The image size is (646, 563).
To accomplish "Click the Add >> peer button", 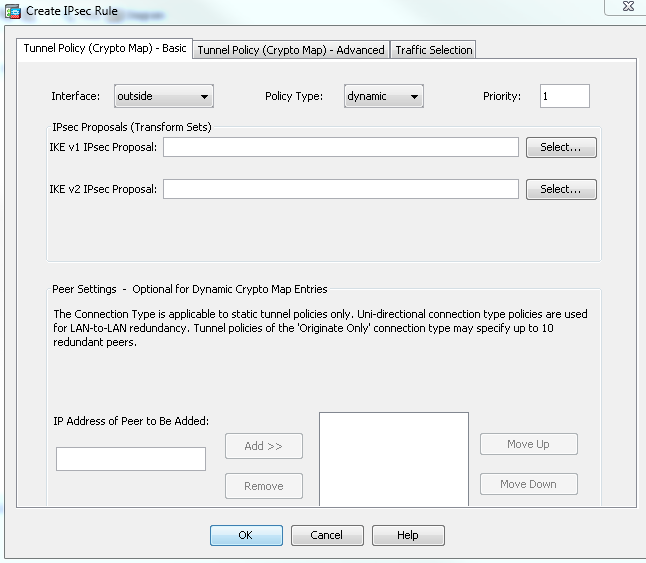I will click(264, 446).
